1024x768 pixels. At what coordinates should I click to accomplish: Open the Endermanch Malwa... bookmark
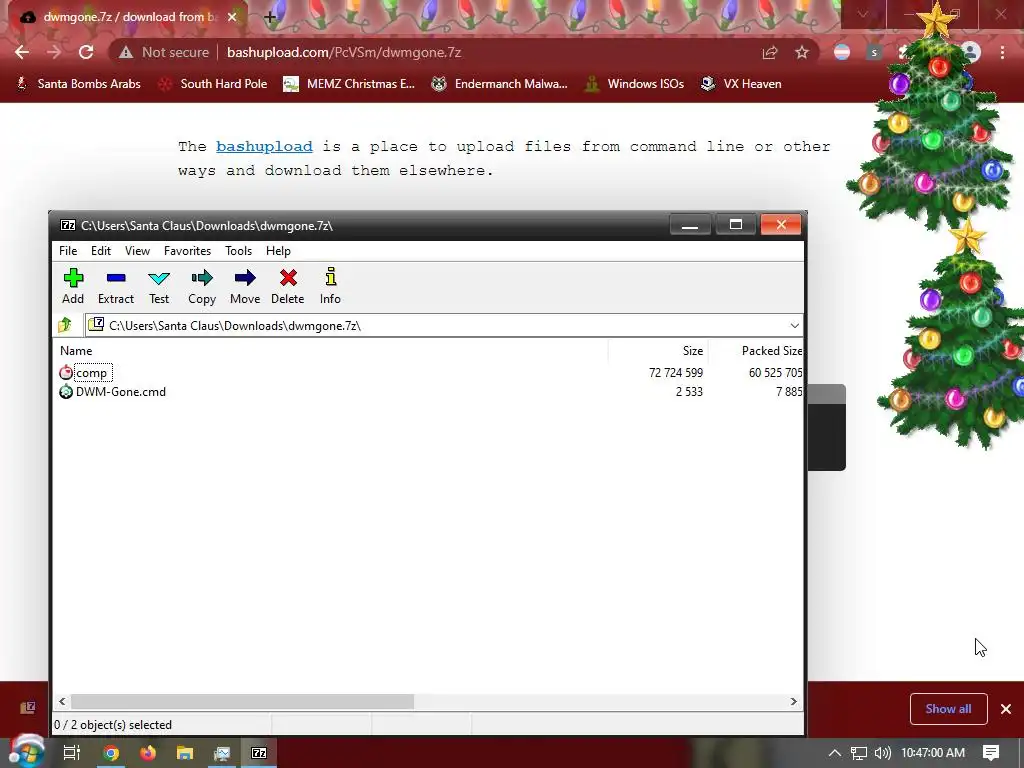click(x=499, y=84)
